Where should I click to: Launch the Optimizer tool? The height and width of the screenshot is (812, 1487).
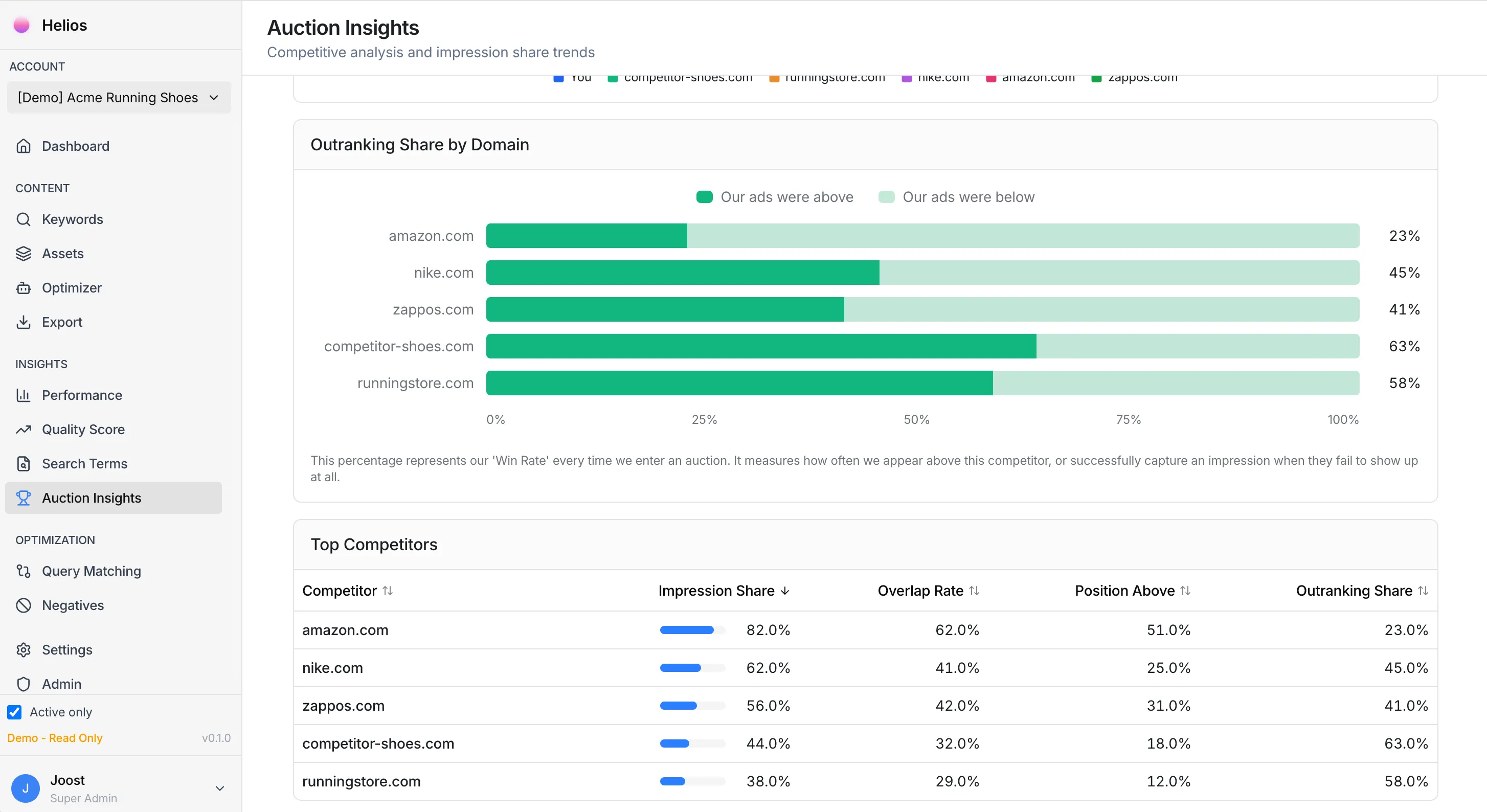(x=72, y=287)
